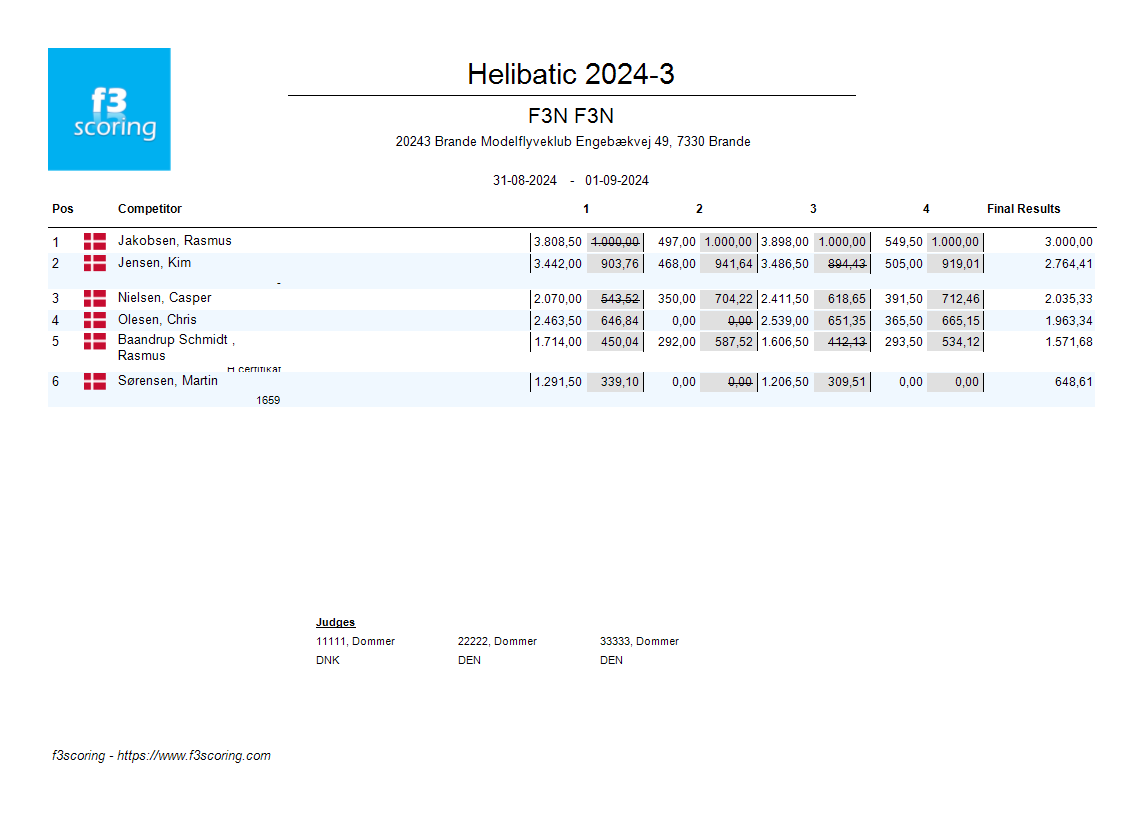Click judge name 33333, Dommer

(x=639, y=641)
